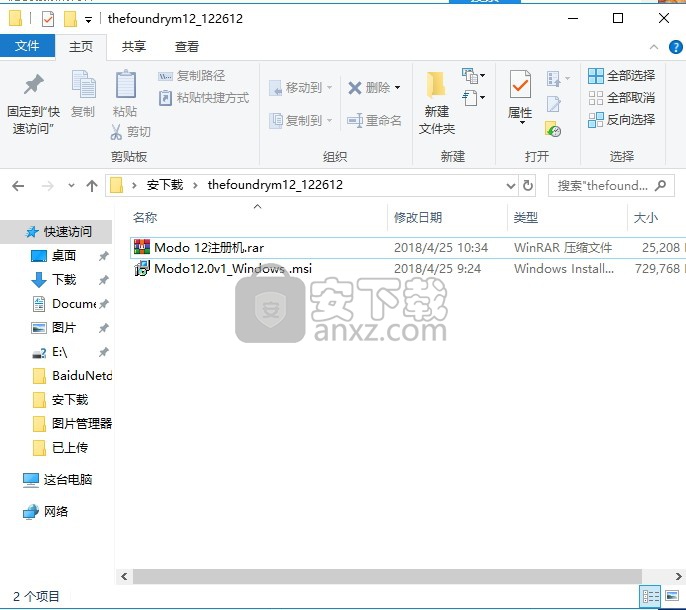Click scroll right arrow of file list
This screenshot has height=610, width=686.
click(679, 576)
